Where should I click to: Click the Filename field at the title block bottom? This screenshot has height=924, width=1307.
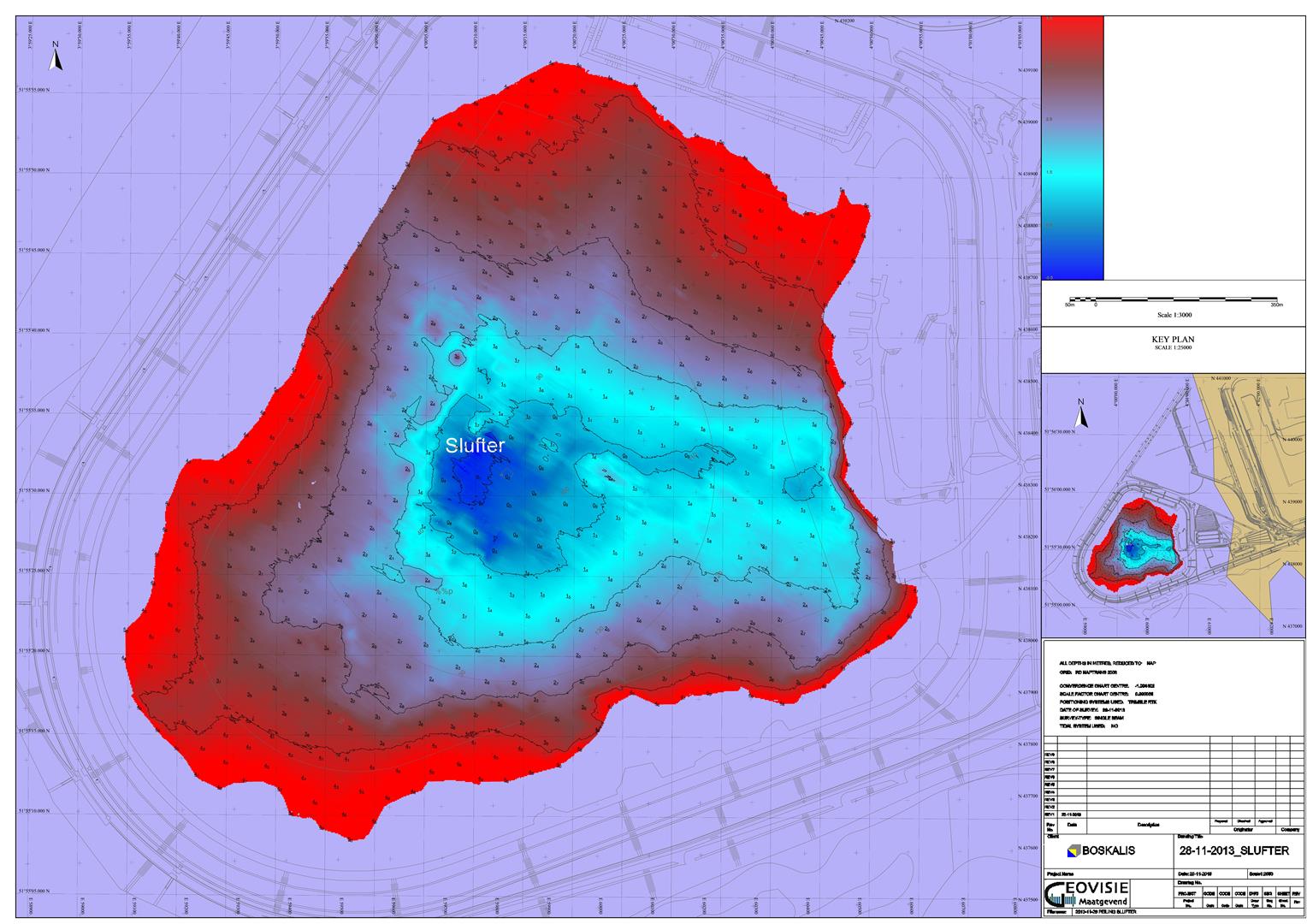[x=1103, y=914]
